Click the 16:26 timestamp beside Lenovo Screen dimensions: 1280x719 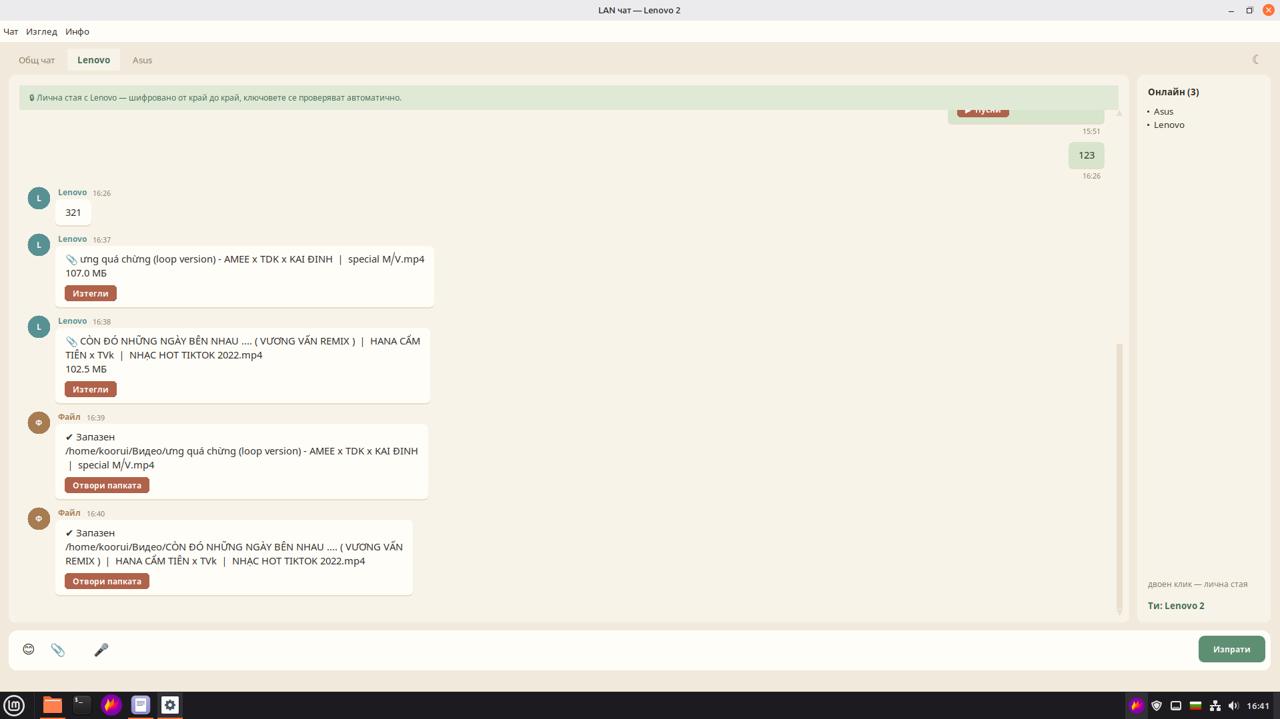pyautogui.click(x=102, y=193)
